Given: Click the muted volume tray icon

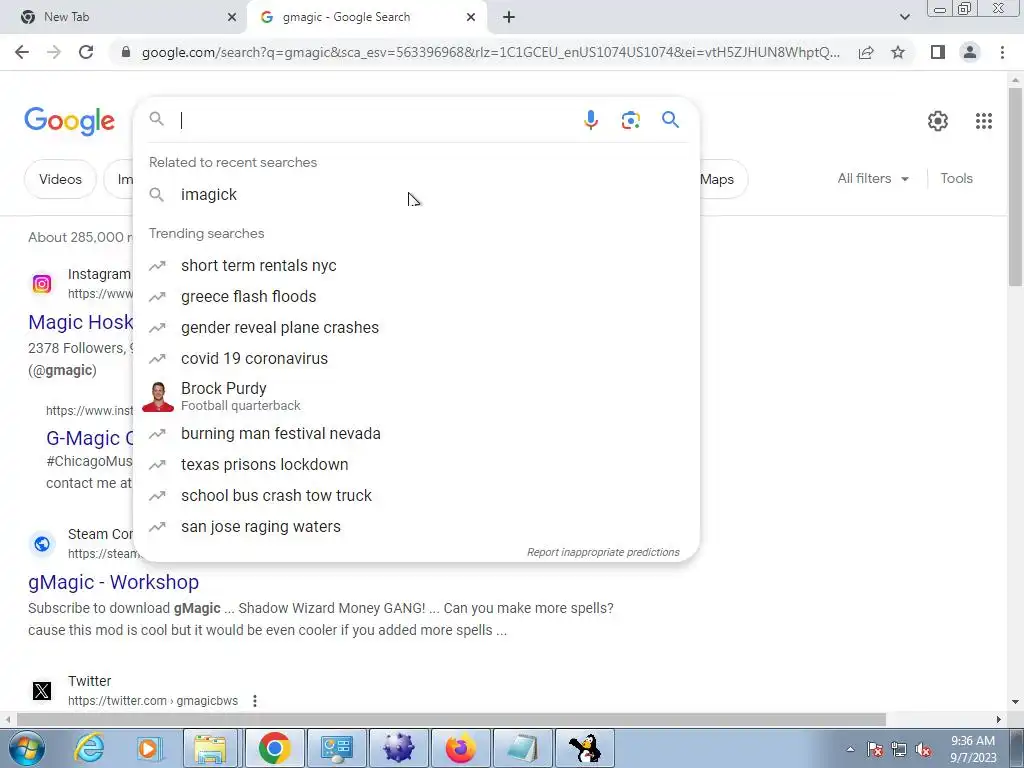Looking at the screenshot, I should 923,750.
